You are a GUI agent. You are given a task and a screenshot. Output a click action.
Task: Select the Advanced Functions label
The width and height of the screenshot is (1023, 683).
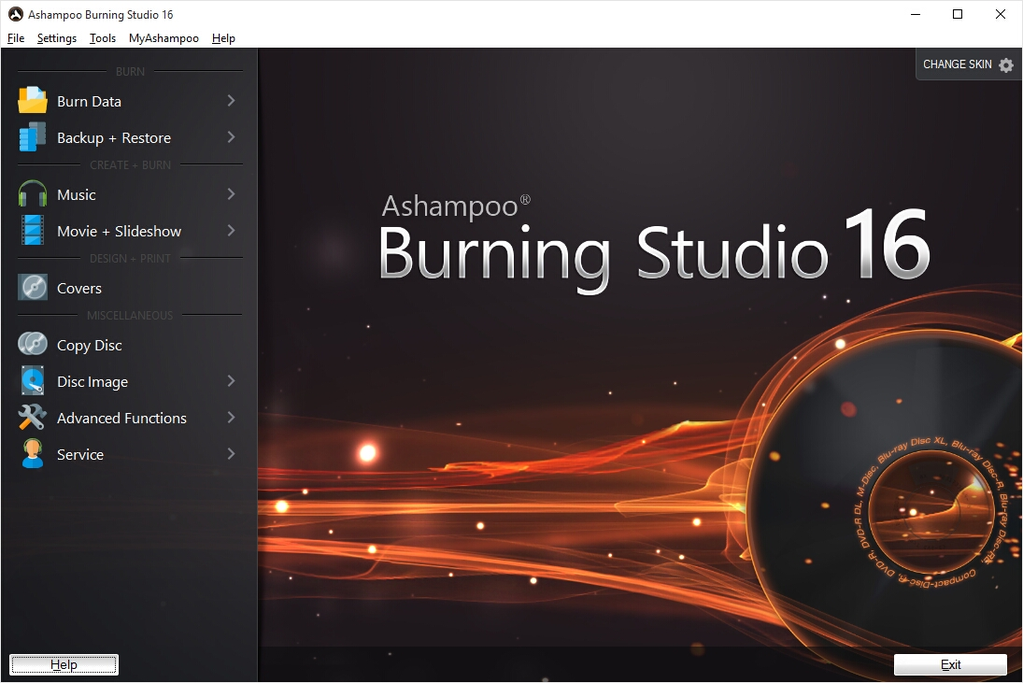(121, 418)
